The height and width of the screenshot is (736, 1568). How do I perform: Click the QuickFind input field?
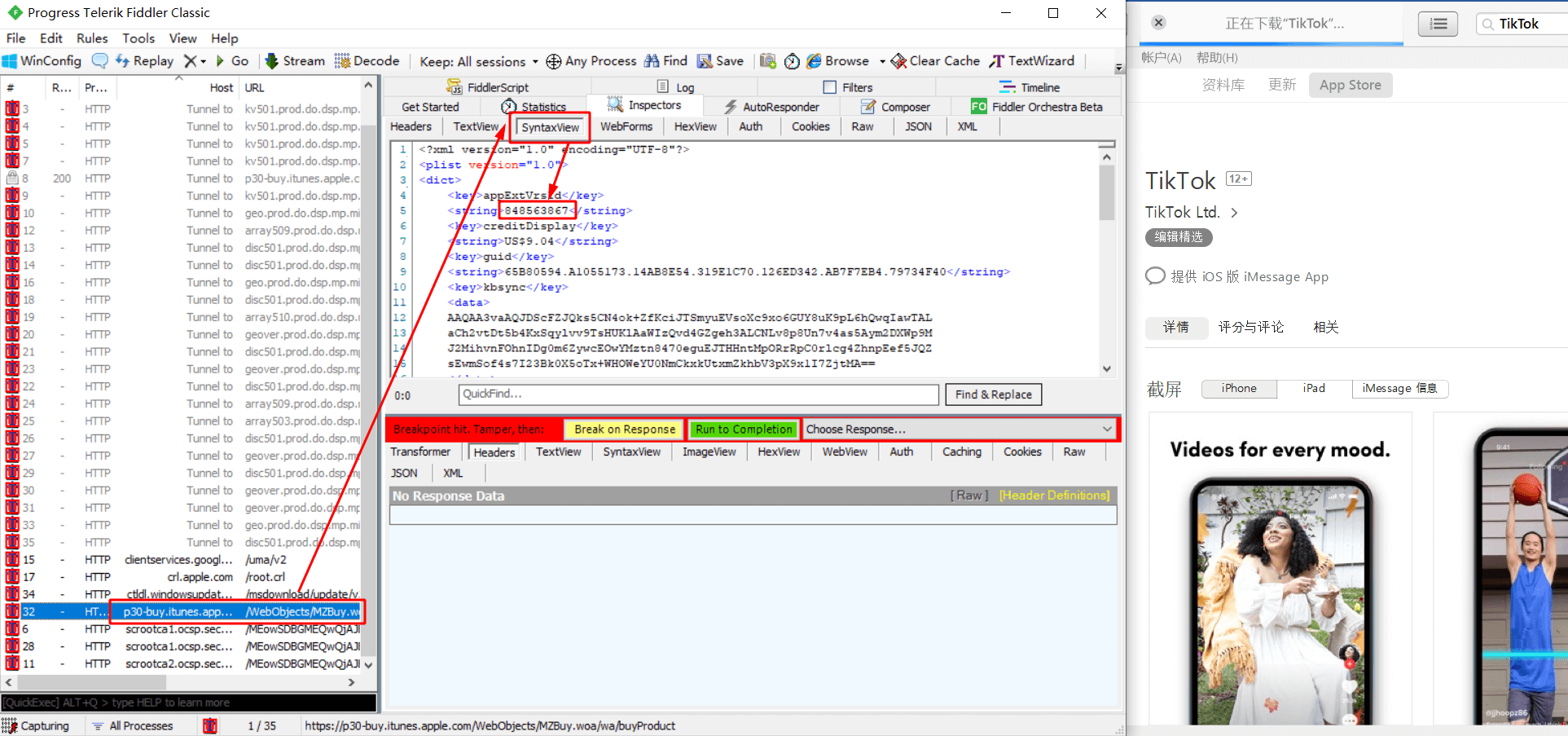point(699,394)
